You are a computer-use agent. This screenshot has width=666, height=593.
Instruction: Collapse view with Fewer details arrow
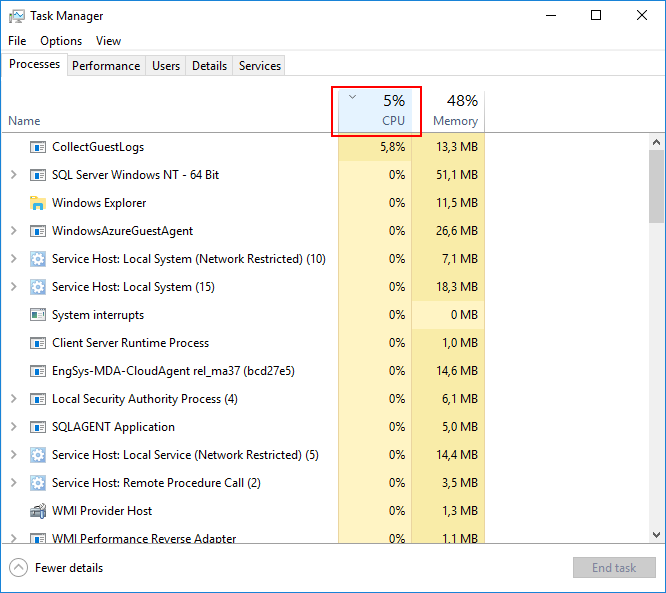[x=18, y=568]
